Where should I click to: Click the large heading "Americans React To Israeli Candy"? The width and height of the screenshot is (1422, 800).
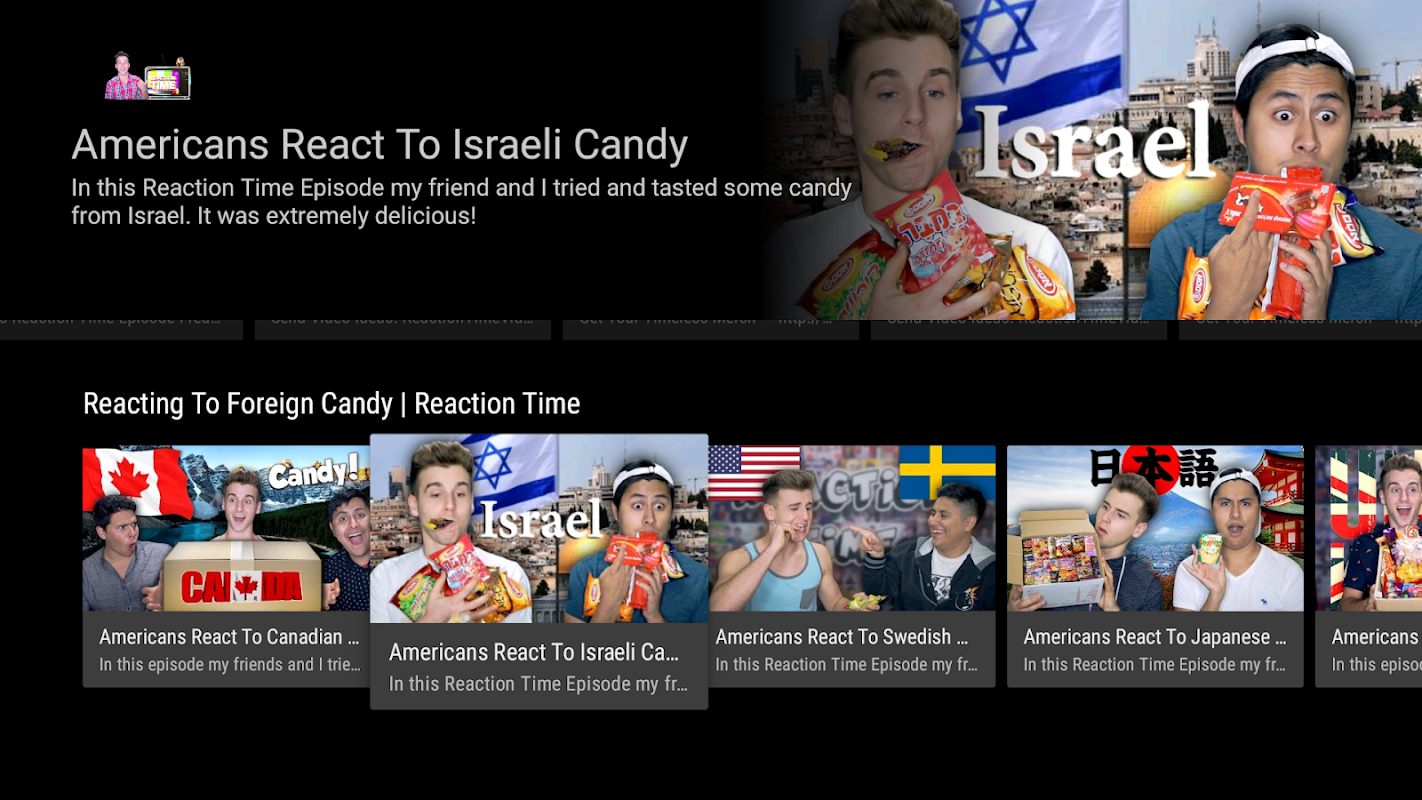click(379, 145)
